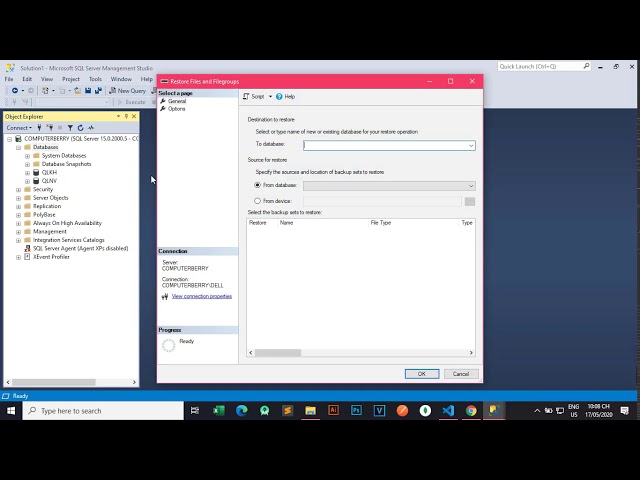Open the Connect dropdown in Object Explorer
This screenshot has height=480, width=640.
pyautogui.click(x=19, y=128)
